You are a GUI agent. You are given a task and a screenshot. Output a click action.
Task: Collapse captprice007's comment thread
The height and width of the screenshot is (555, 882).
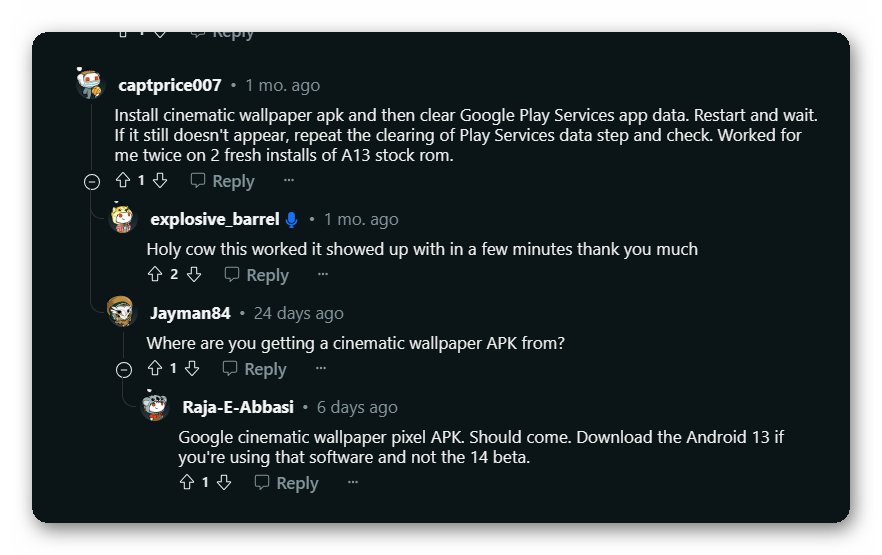point(92,182)
